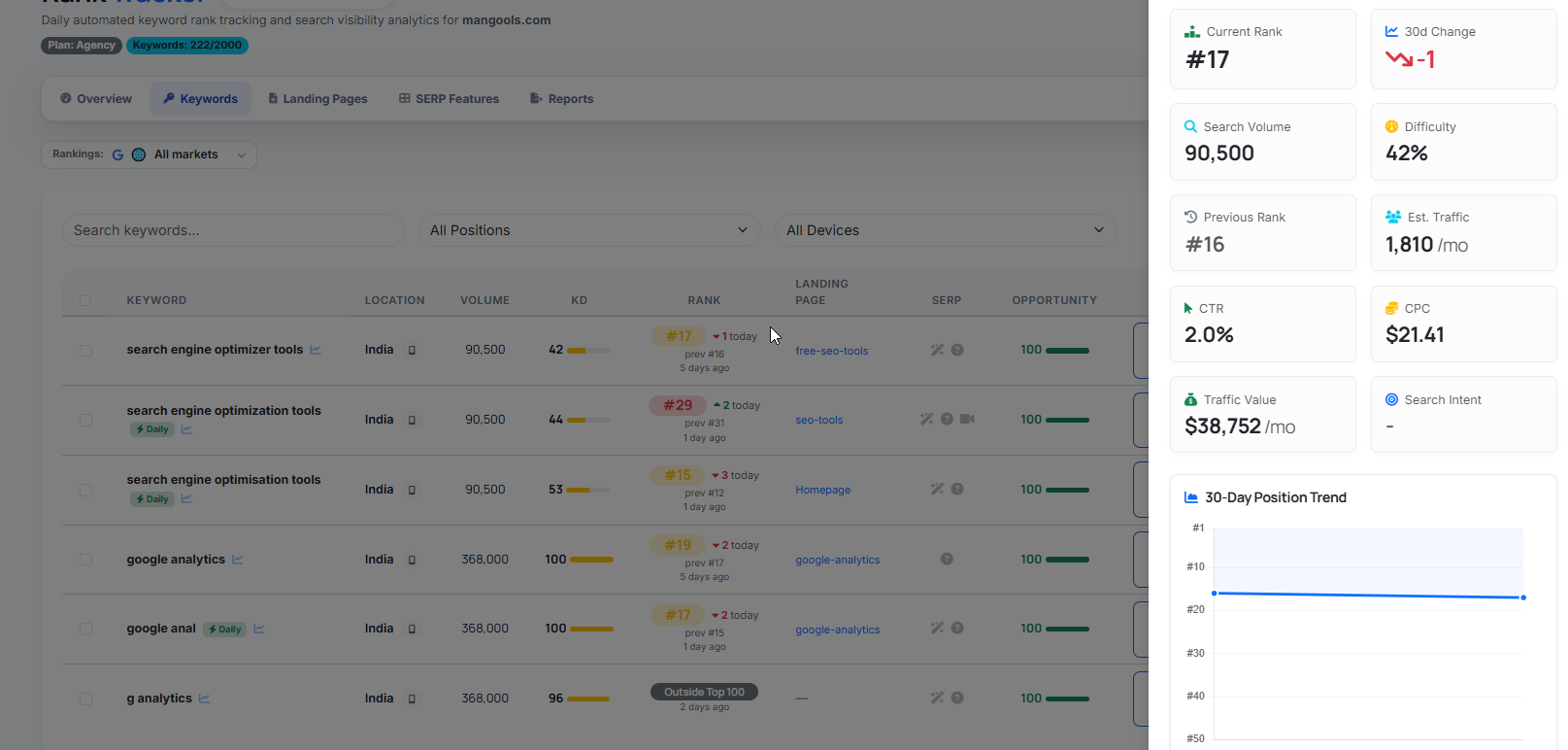The height and width of the screenshot is (750, 1568).
Task: Click the 30-Day Position Trend line end point
Action: (x=1523, y=597)
